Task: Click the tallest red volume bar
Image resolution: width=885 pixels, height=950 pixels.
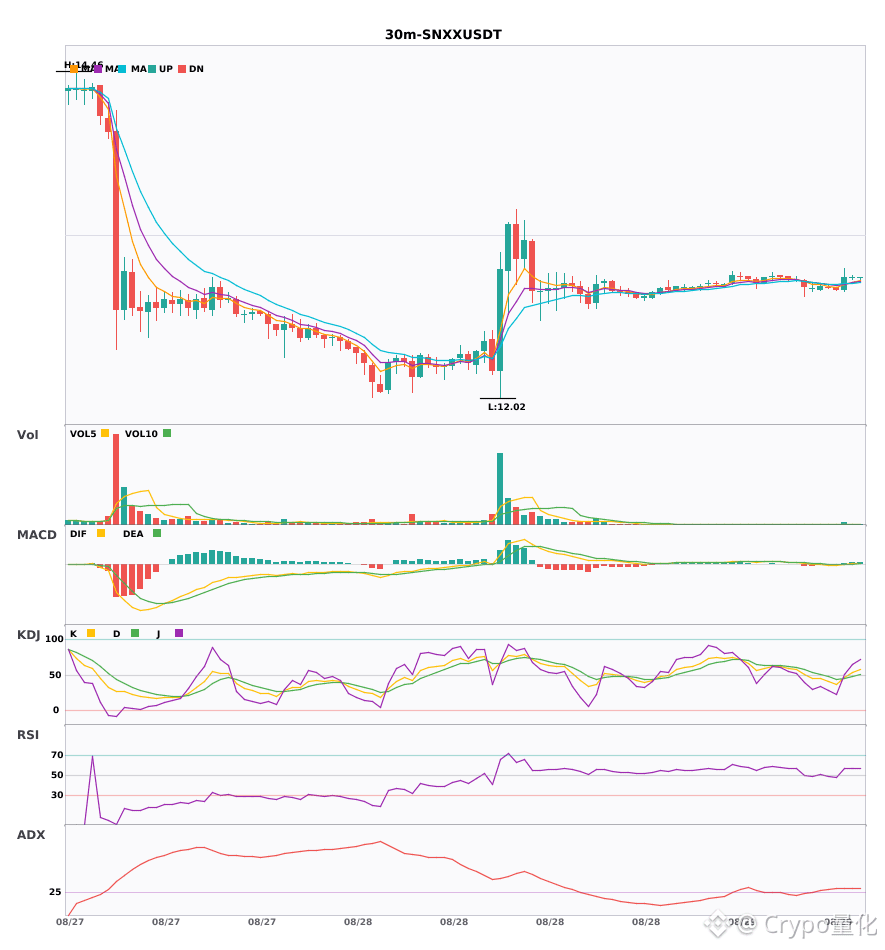Action: (x=116, y=479)
